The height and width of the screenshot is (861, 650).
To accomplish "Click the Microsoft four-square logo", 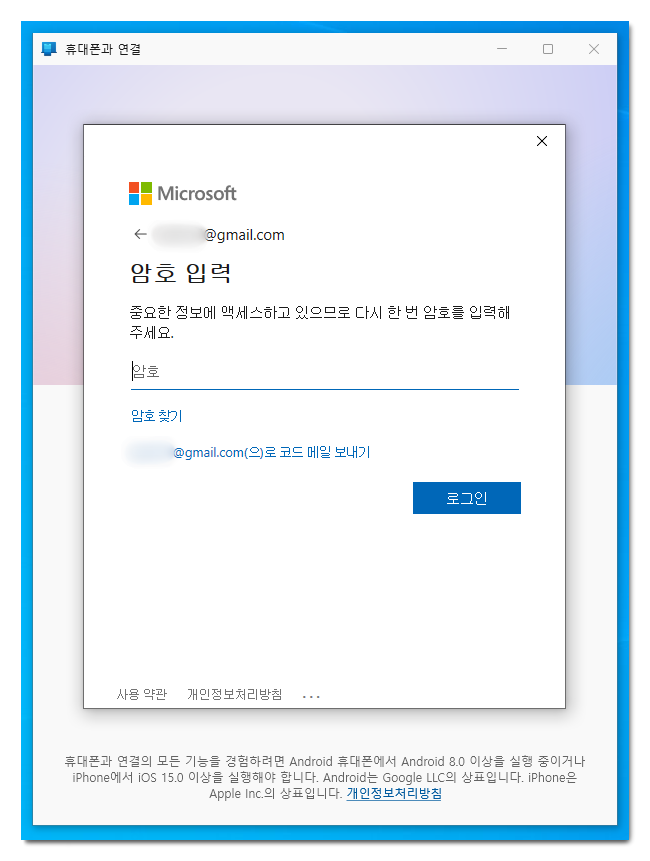I will pyautogui.click(x=141, y=194).
